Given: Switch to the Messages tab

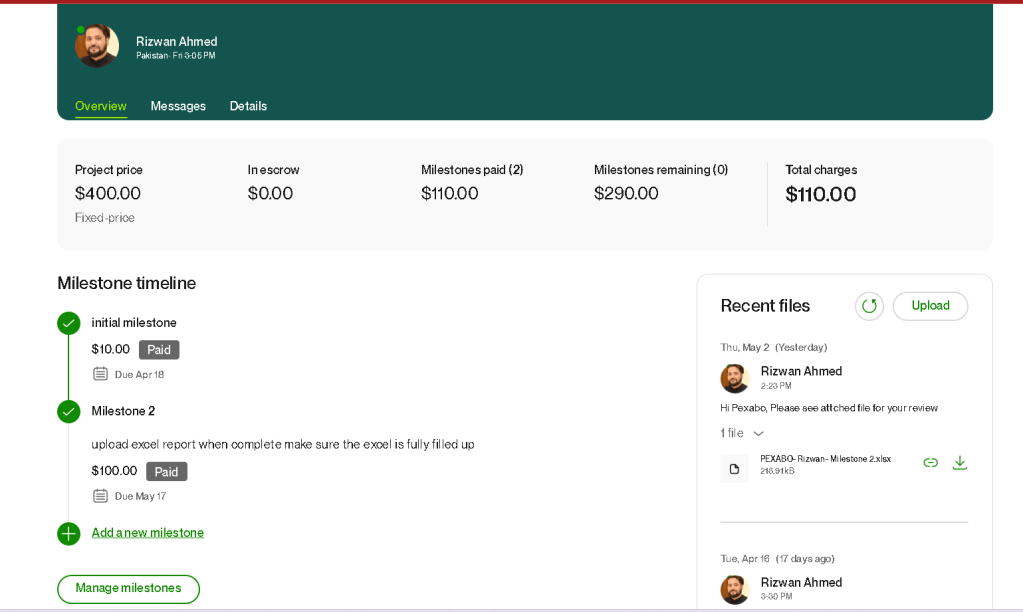Looking at the screenshot, I should 178,106.
